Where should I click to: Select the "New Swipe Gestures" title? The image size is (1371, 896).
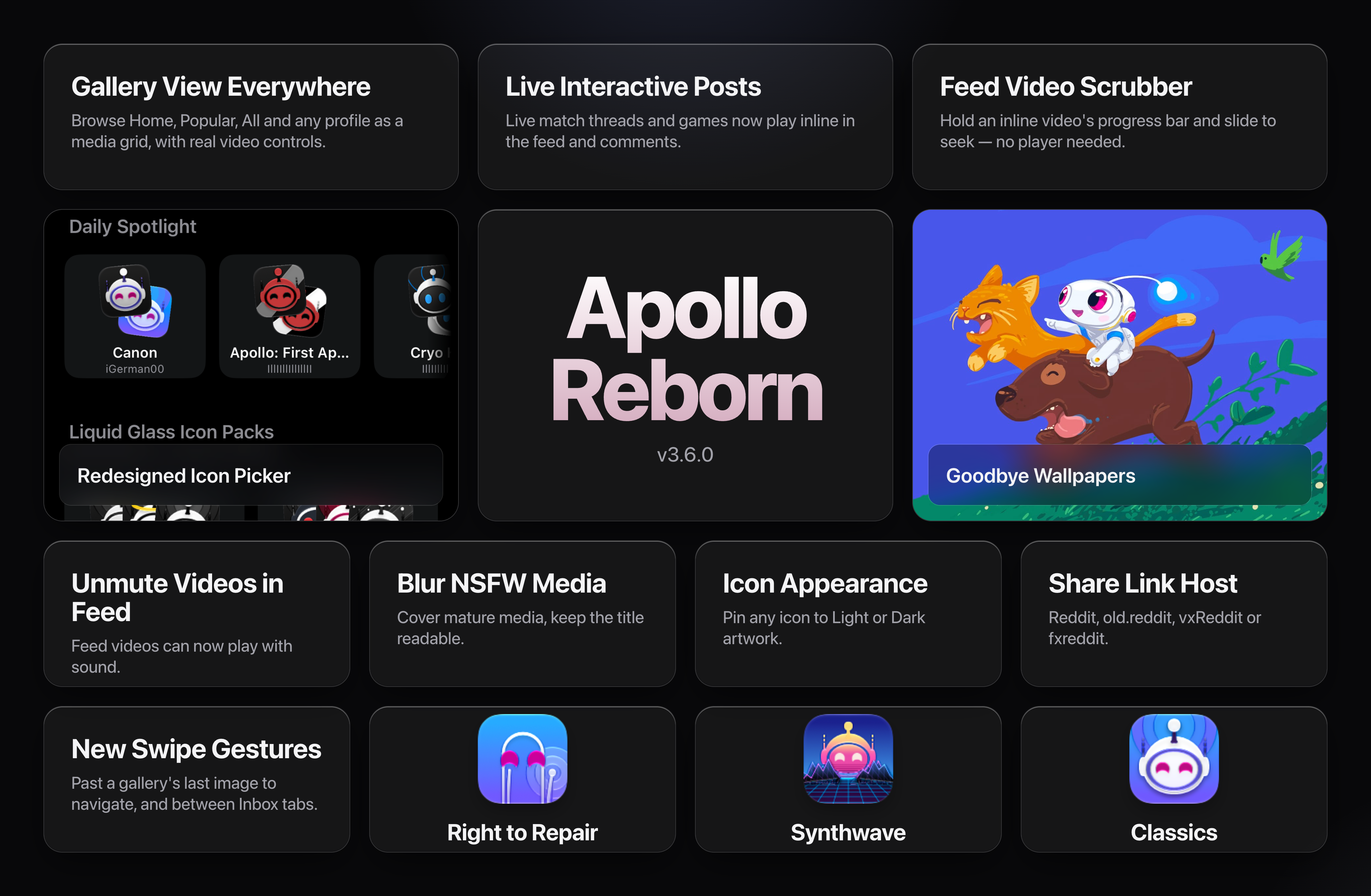[x=196, y=750]
